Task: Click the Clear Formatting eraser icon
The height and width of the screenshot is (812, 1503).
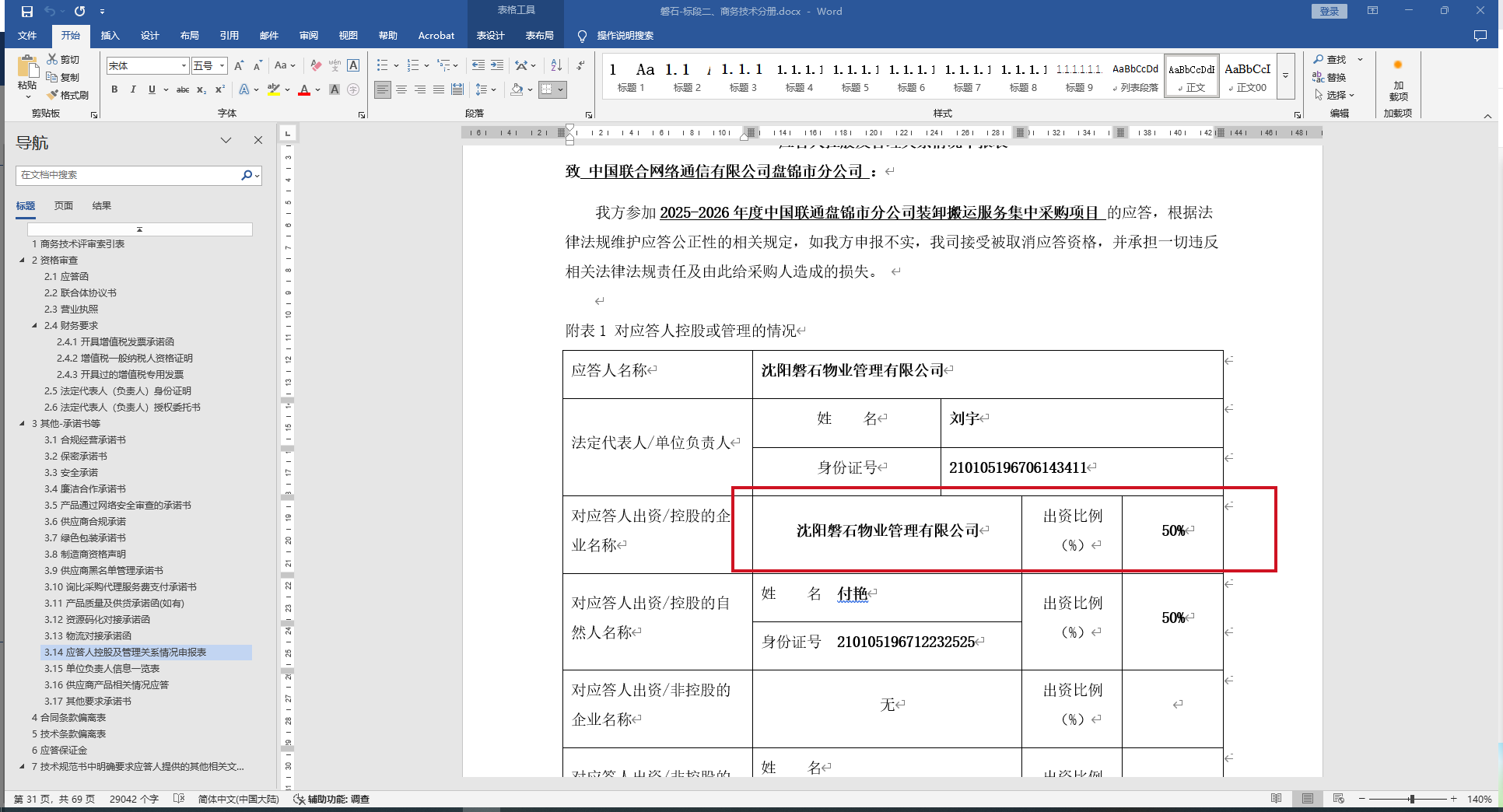Action: point(315,66)
